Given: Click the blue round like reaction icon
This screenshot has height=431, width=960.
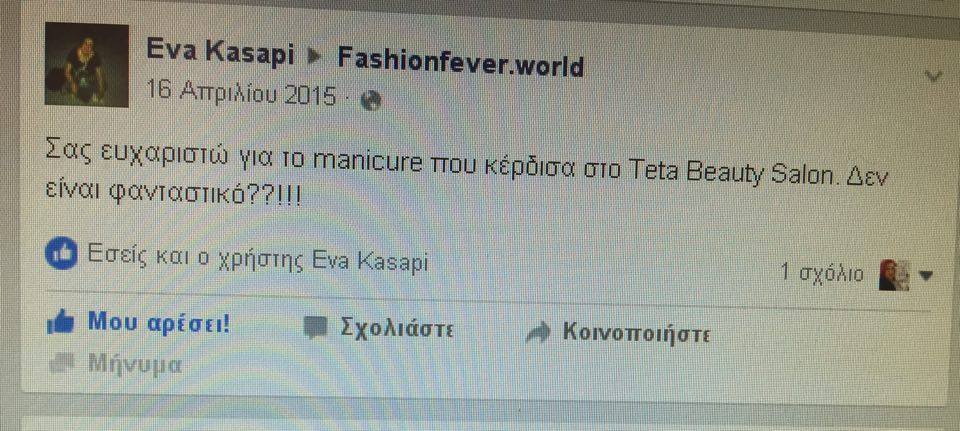Looking at the screenshot, I should 61,254.
